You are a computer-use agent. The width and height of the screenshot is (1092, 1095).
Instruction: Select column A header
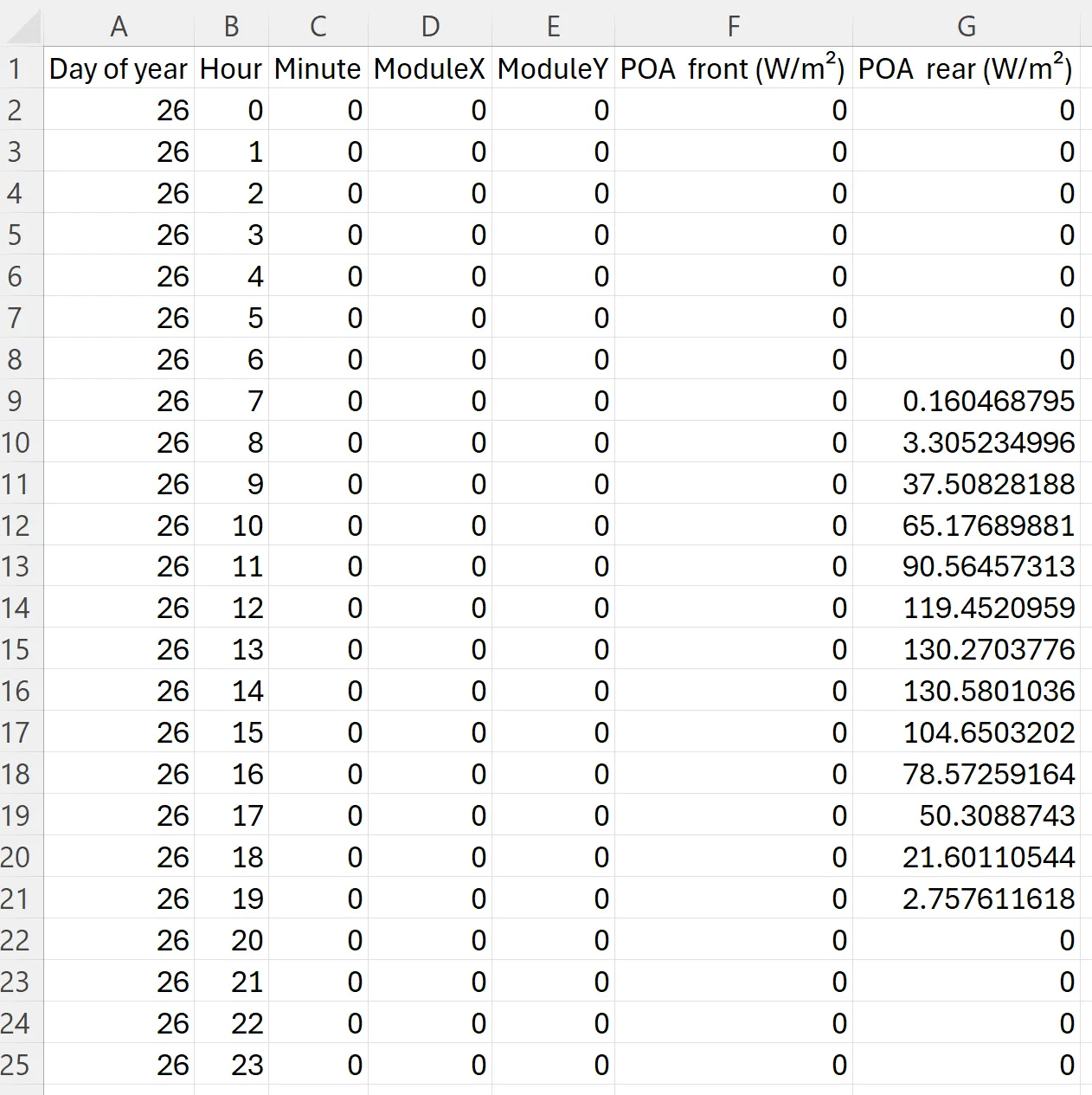[119, 26]
